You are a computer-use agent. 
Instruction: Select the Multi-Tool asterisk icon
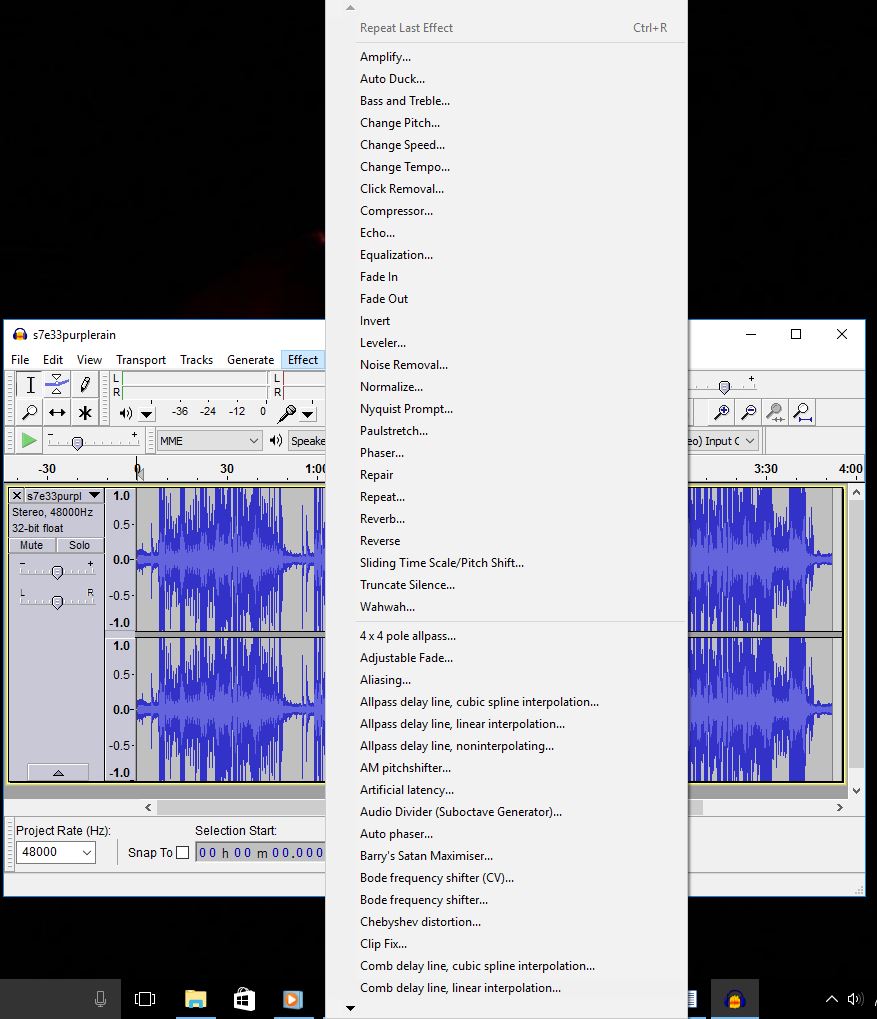(x=85, y=412)
